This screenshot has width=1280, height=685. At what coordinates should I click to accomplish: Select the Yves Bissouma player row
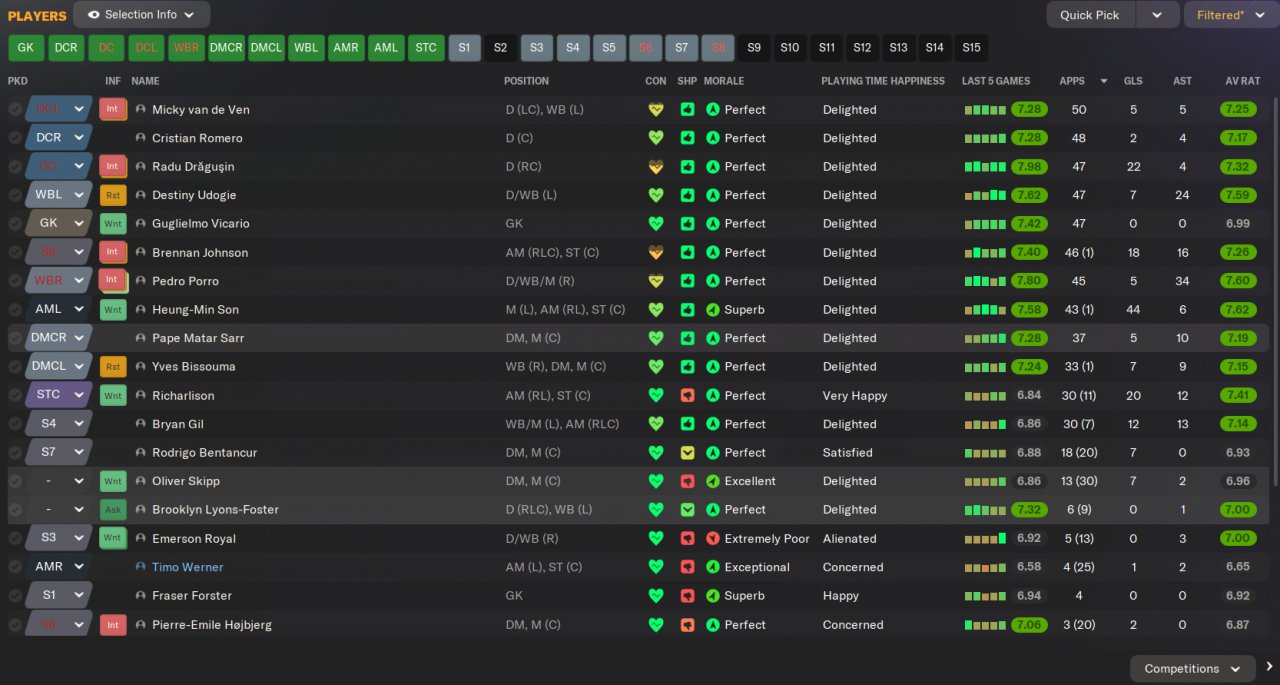coord(637,366)
